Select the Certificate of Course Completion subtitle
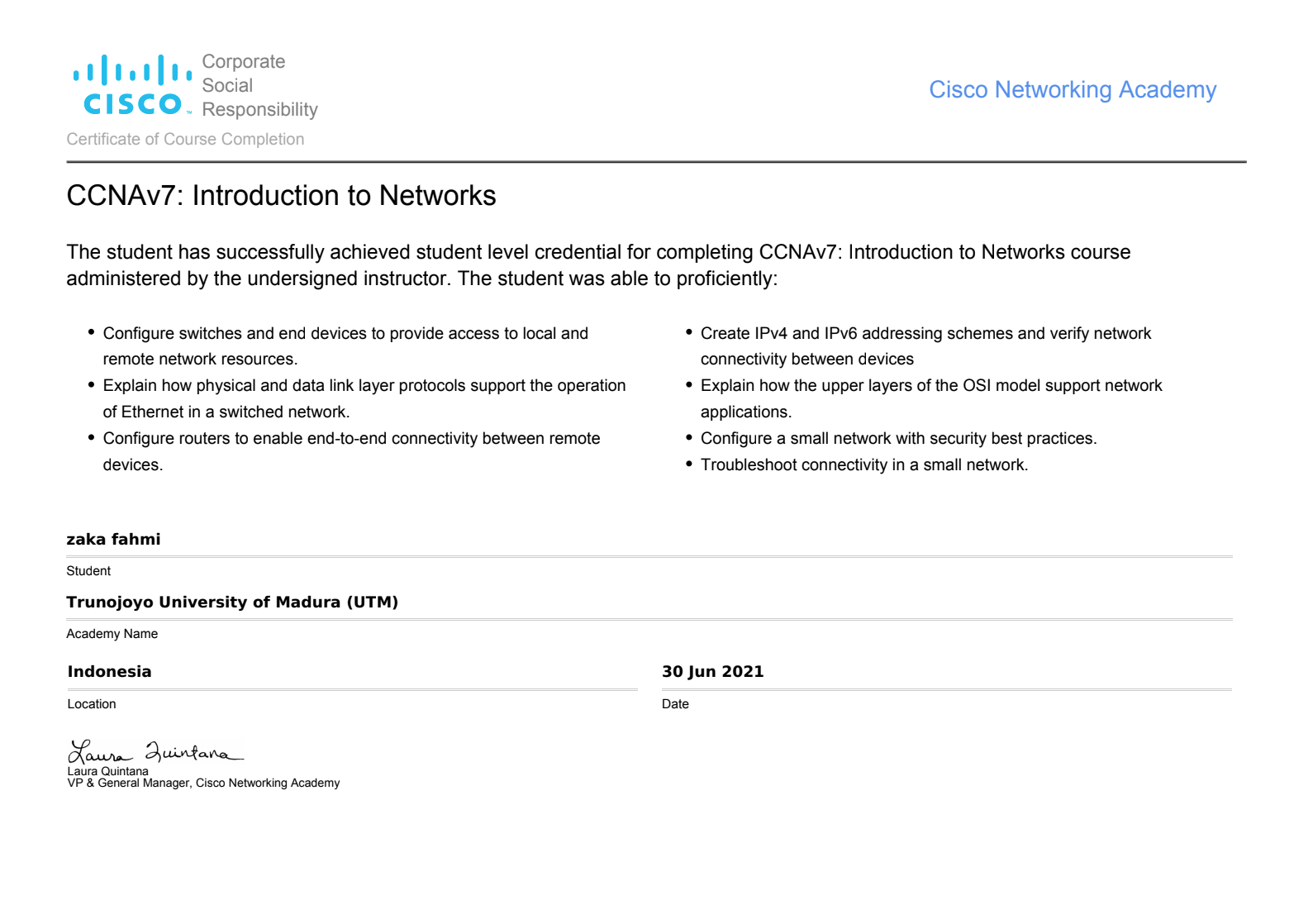Image resolution: width=1313 pixels, height=924 pixels. click(x=185, y=139)
